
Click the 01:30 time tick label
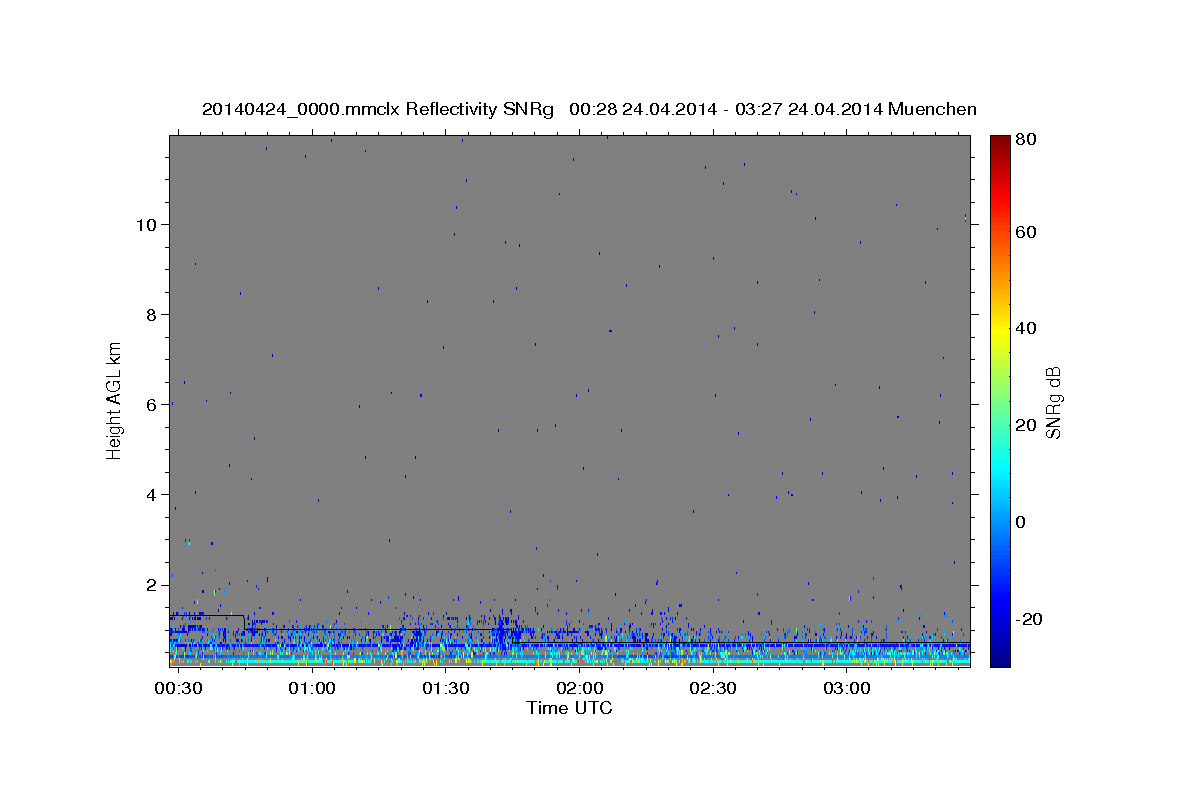click(446, 689)
